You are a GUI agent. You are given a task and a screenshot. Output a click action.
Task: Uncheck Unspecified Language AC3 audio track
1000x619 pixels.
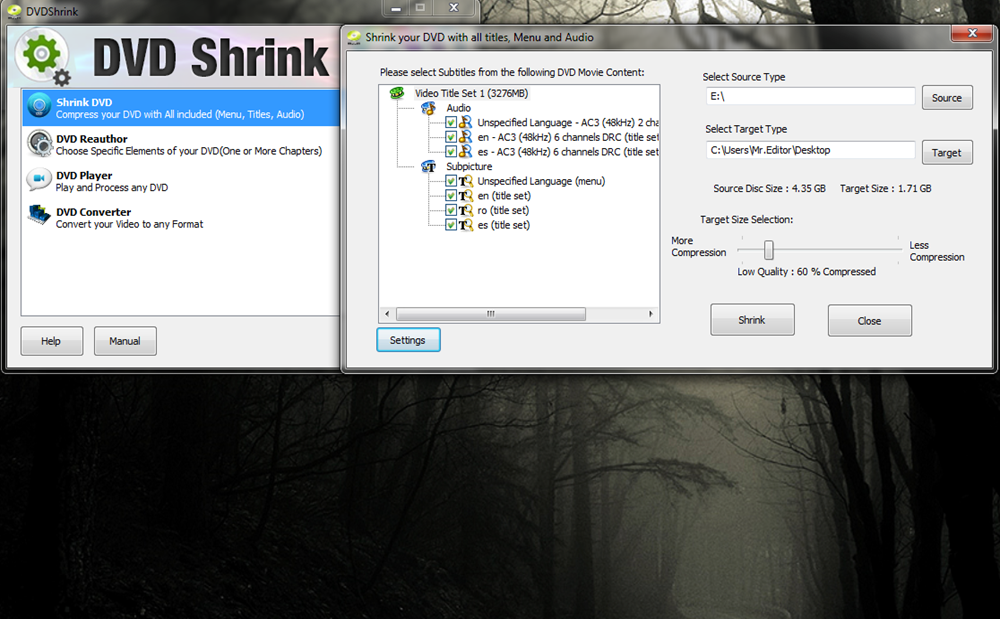(451, 122)
